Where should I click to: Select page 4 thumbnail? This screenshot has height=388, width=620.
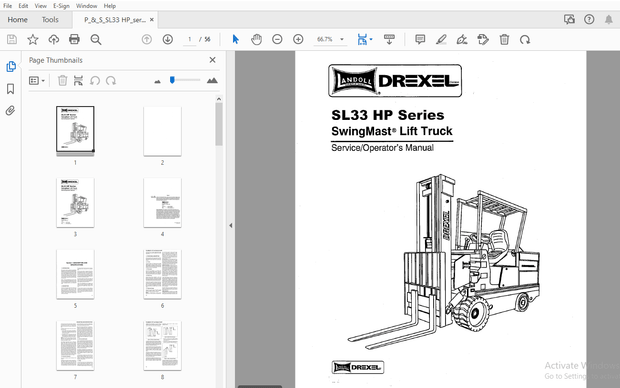[163, 203]
